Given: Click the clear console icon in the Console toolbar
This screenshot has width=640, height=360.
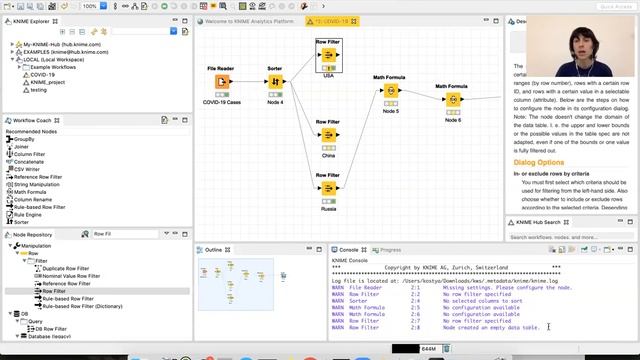Looking at the screenshot, I should [x=552, y=250].
